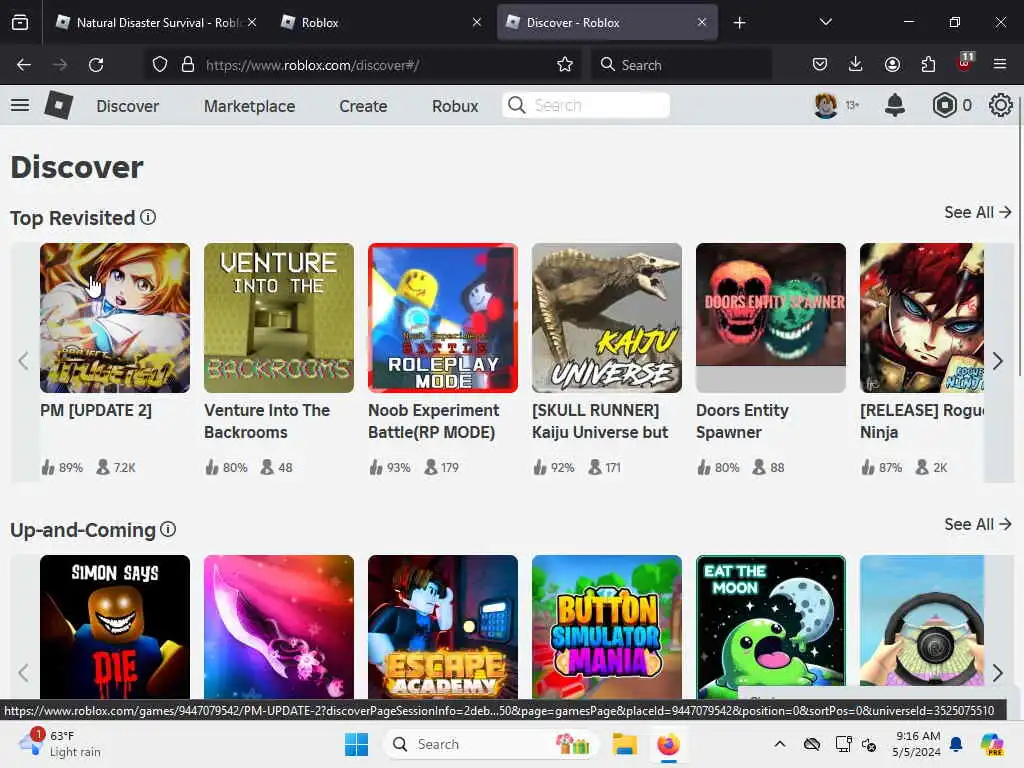Click the tracking protection shield icon
Screen dimensions: 1024x768
[x=160, y=65]
